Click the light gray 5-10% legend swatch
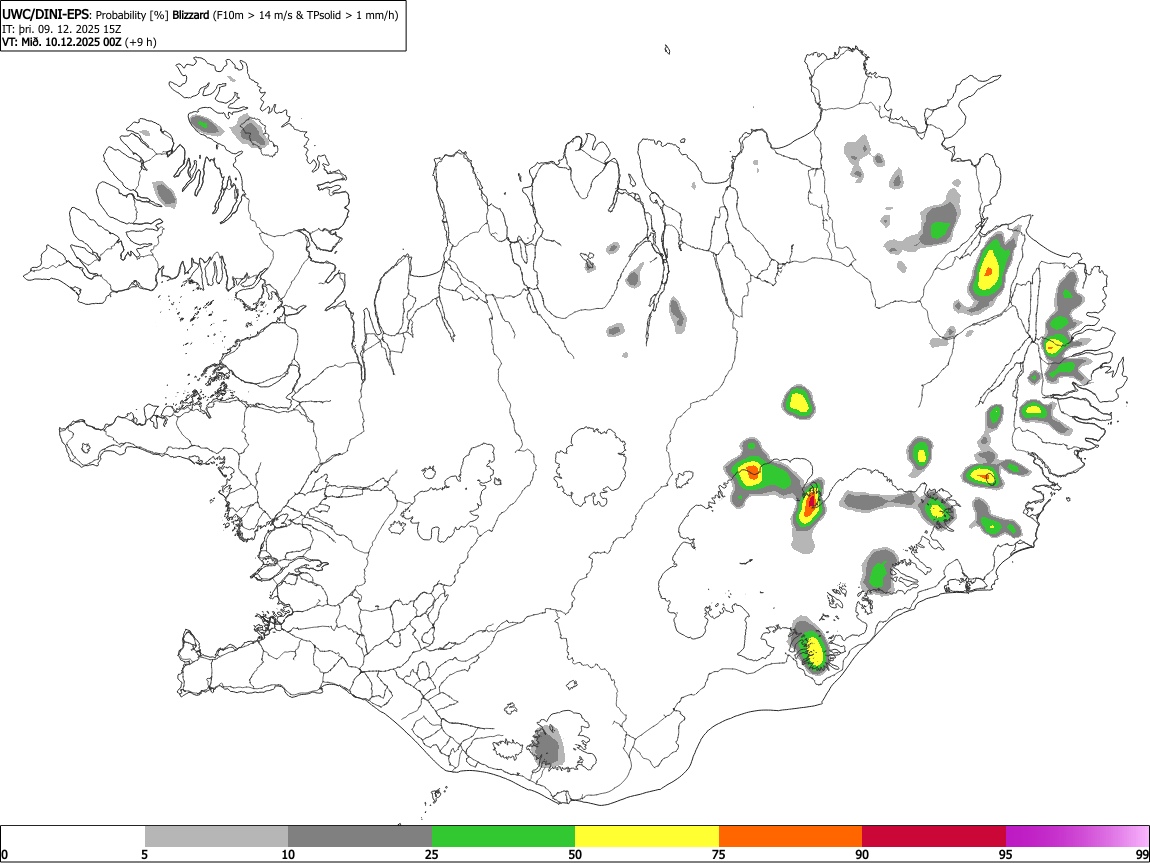This screenshot has width=1150, height=863. coord(216,837)
